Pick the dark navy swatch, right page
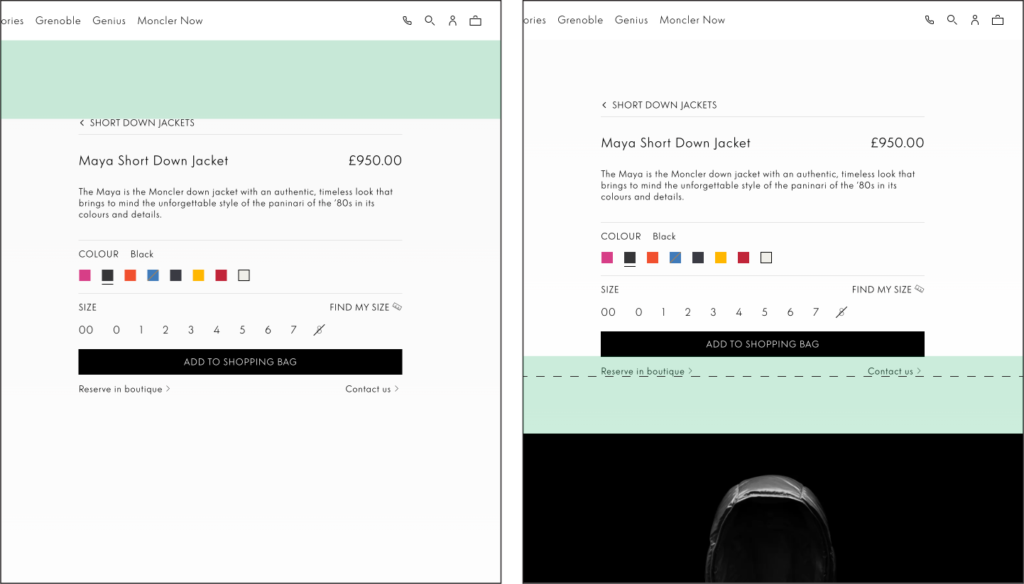This screenshot has width=1024, height=584. pyautogui.click(x=698, y=257)
